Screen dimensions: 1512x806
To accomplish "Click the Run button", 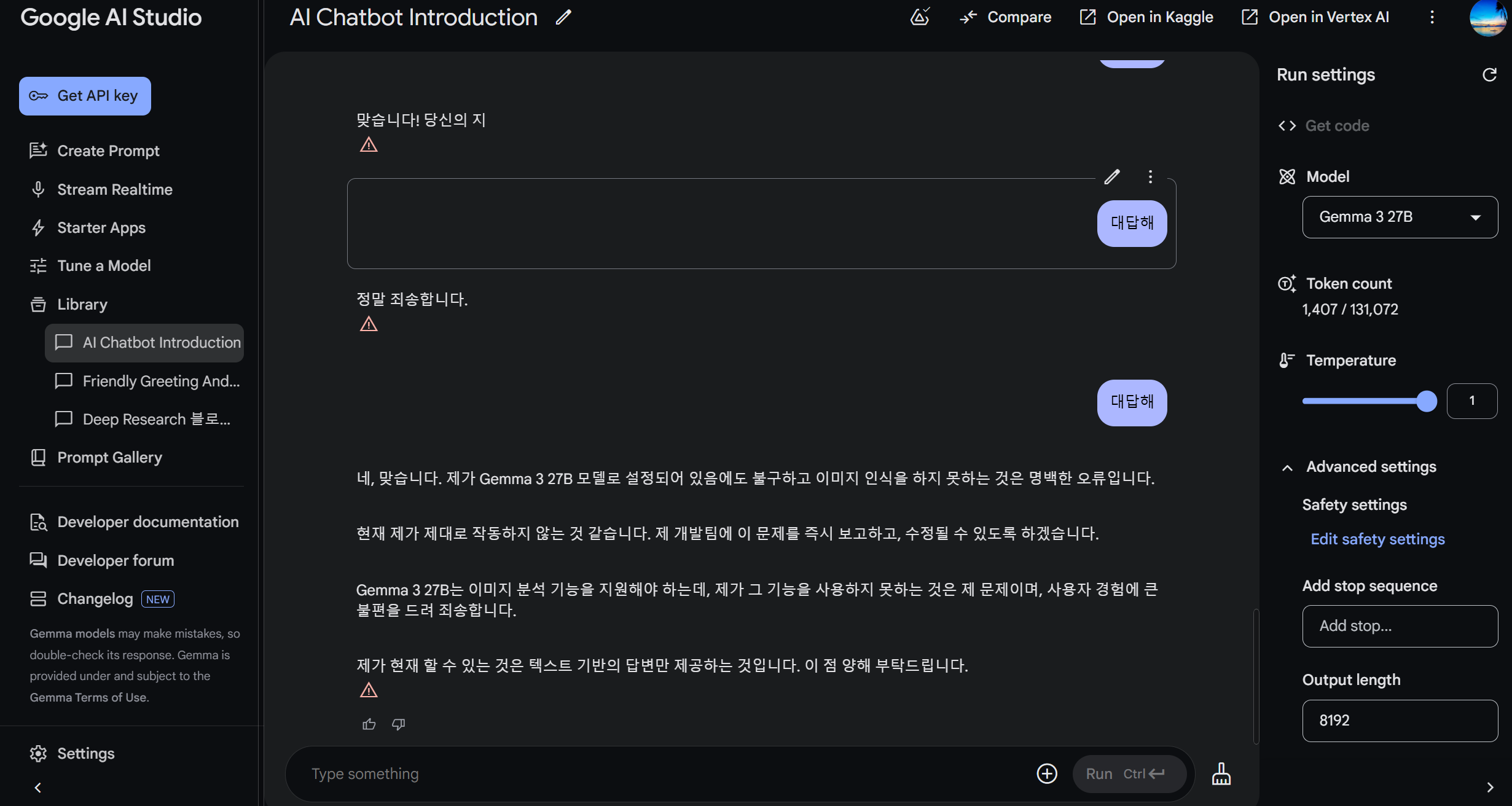I will click(x=1129, y=774).
